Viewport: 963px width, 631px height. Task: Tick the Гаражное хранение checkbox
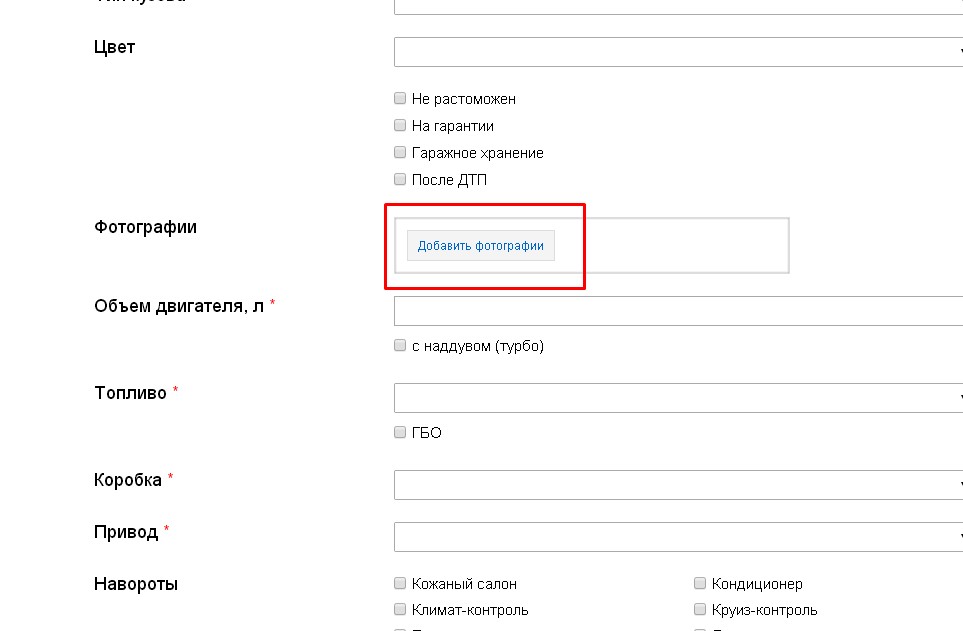point(400,153)
